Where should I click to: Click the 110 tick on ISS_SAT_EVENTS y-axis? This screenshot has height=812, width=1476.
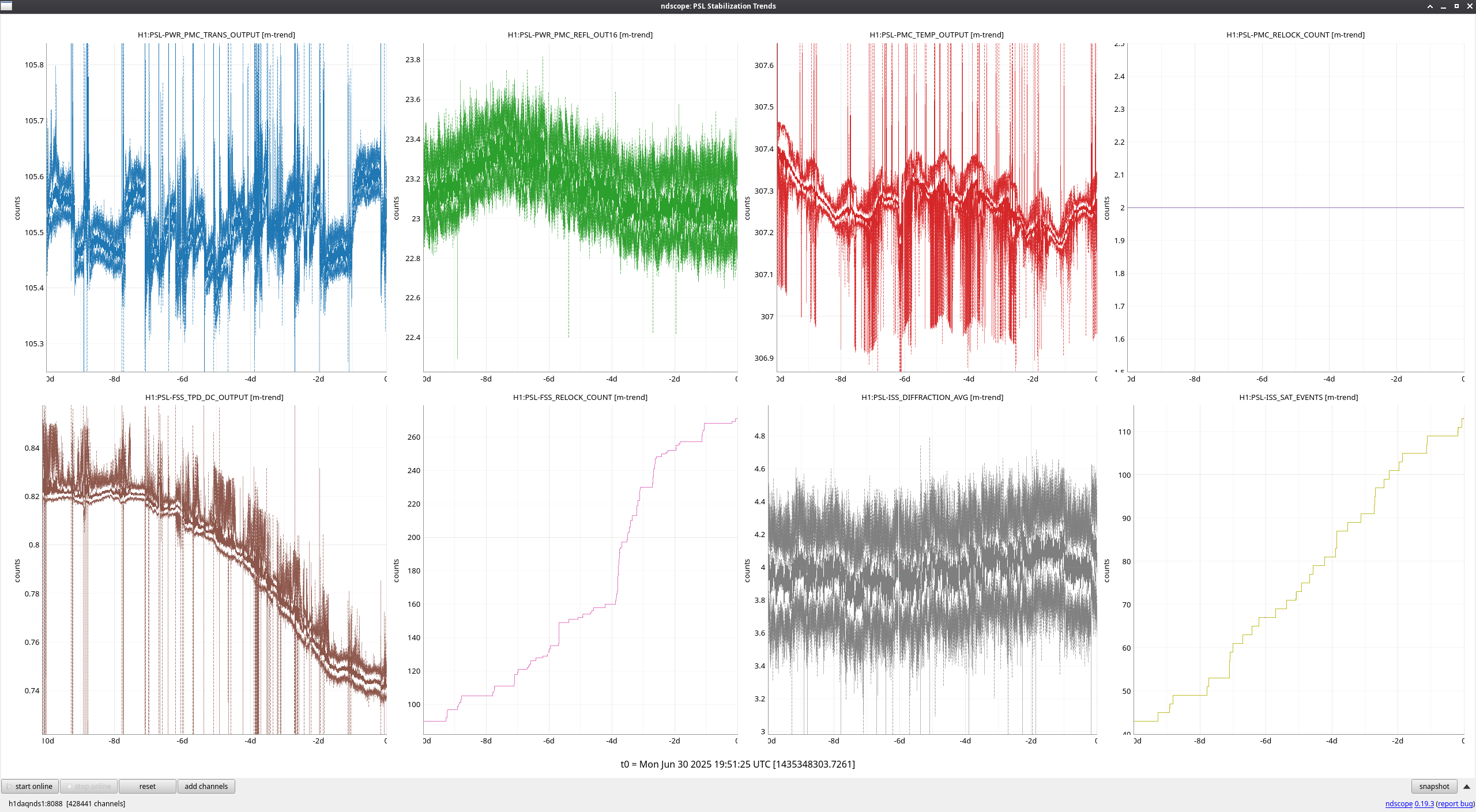pos(1124,432)
